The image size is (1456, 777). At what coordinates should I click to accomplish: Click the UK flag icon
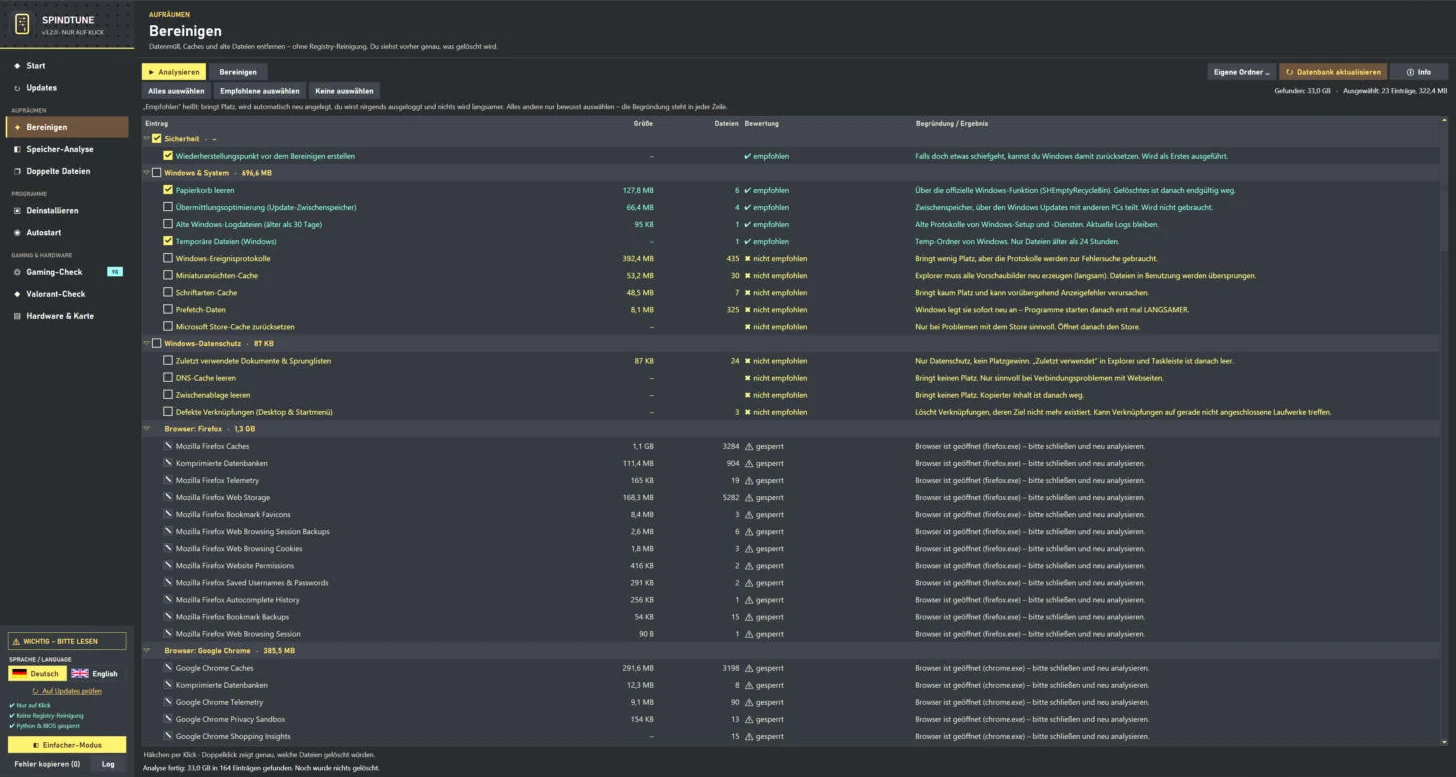[79, 673]
